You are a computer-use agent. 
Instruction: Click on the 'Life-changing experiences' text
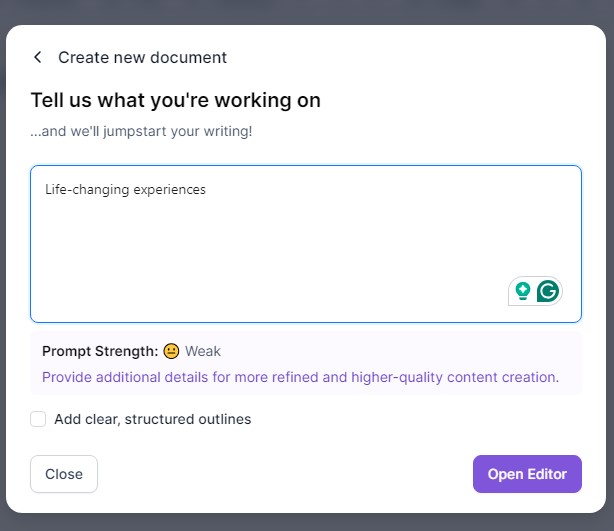[125, 190]
